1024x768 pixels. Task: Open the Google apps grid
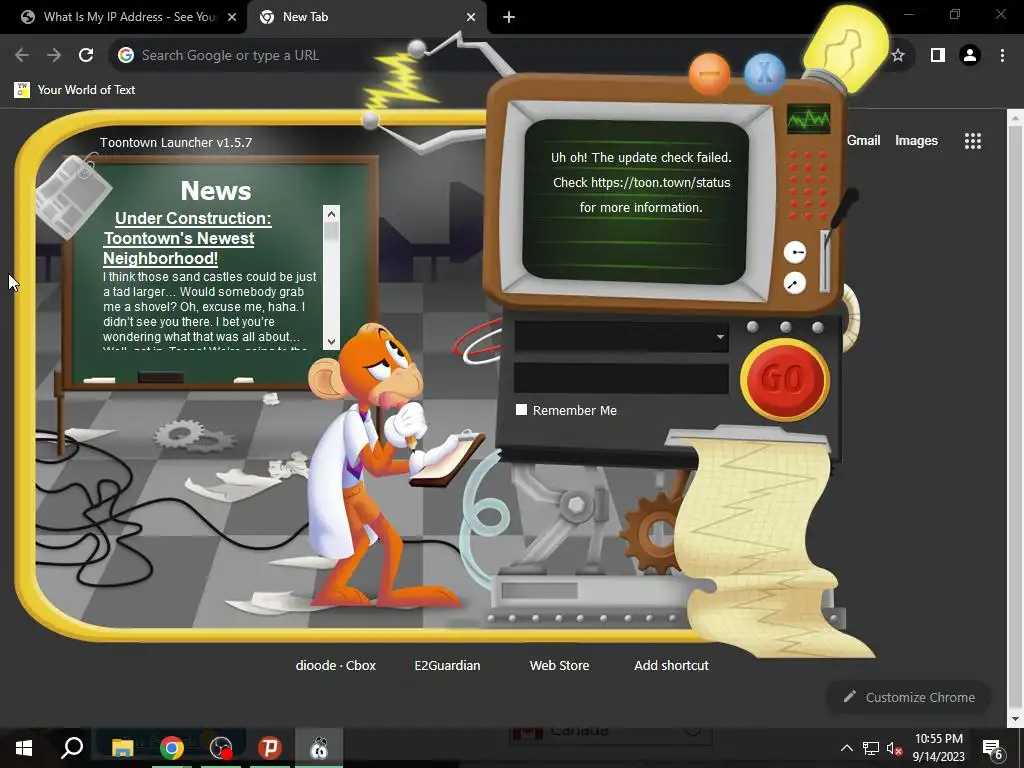coord(973,141)
